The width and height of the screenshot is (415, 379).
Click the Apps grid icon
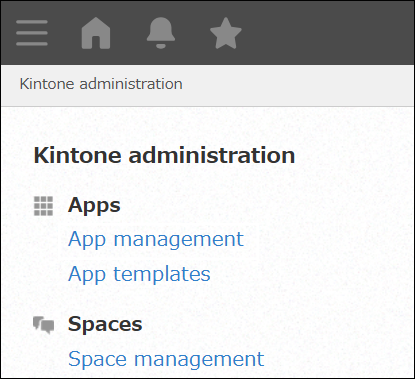[44, 206]
